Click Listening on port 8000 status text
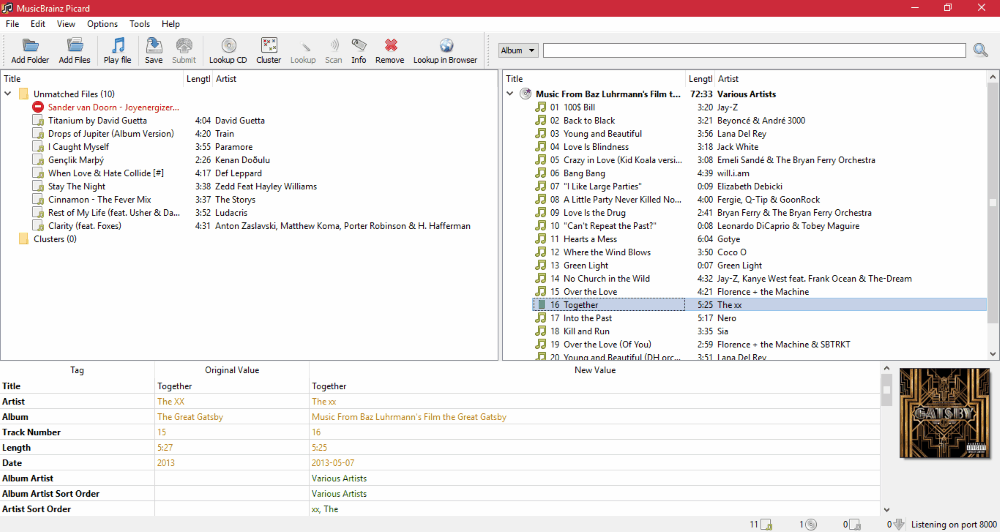This screenshot has width=1000, height=532. (953, 524)
